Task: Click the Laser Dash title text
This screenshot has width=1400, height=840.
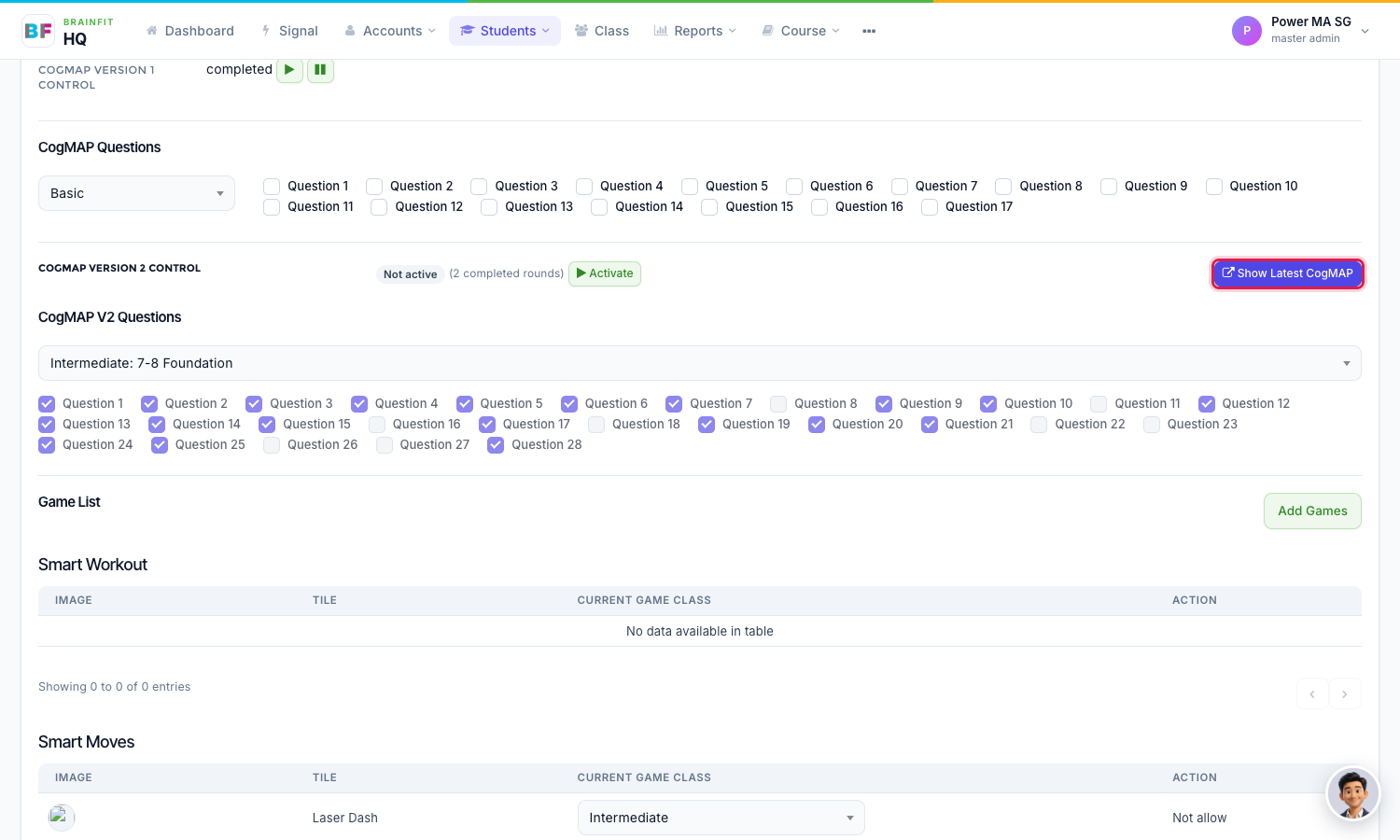Action: [345, 818]
